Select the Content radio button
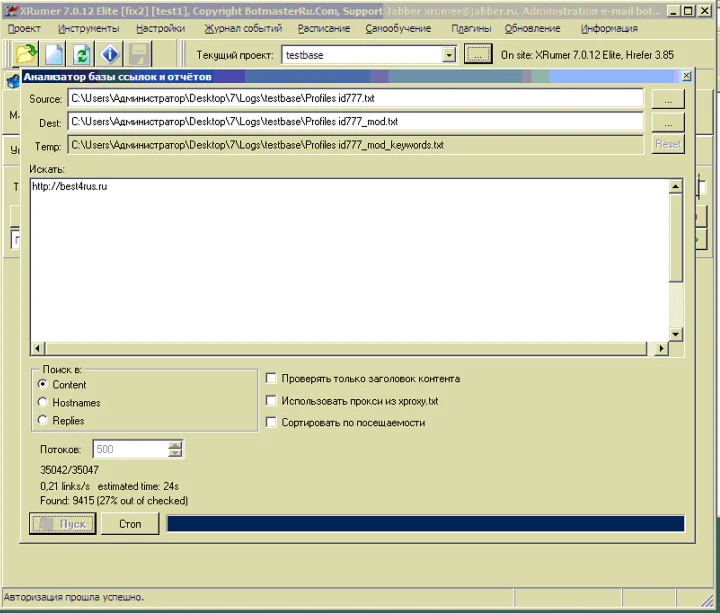 click(43, 384)
